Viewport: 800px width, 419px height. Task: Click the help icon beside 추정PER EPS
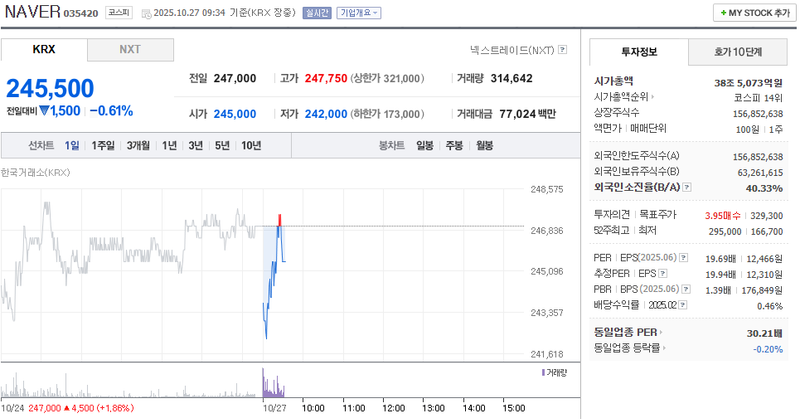tap(663, 274)
